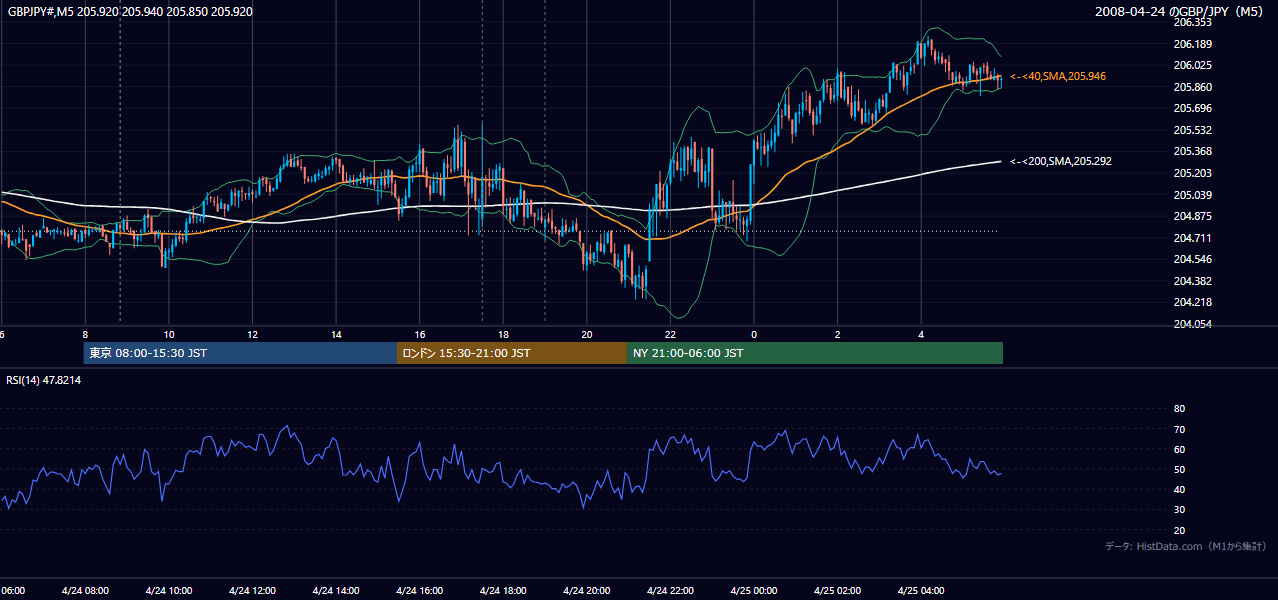Click price axis value 204.875
The width and height of the screenshot is (1278, 600).
click(1192, 216)
